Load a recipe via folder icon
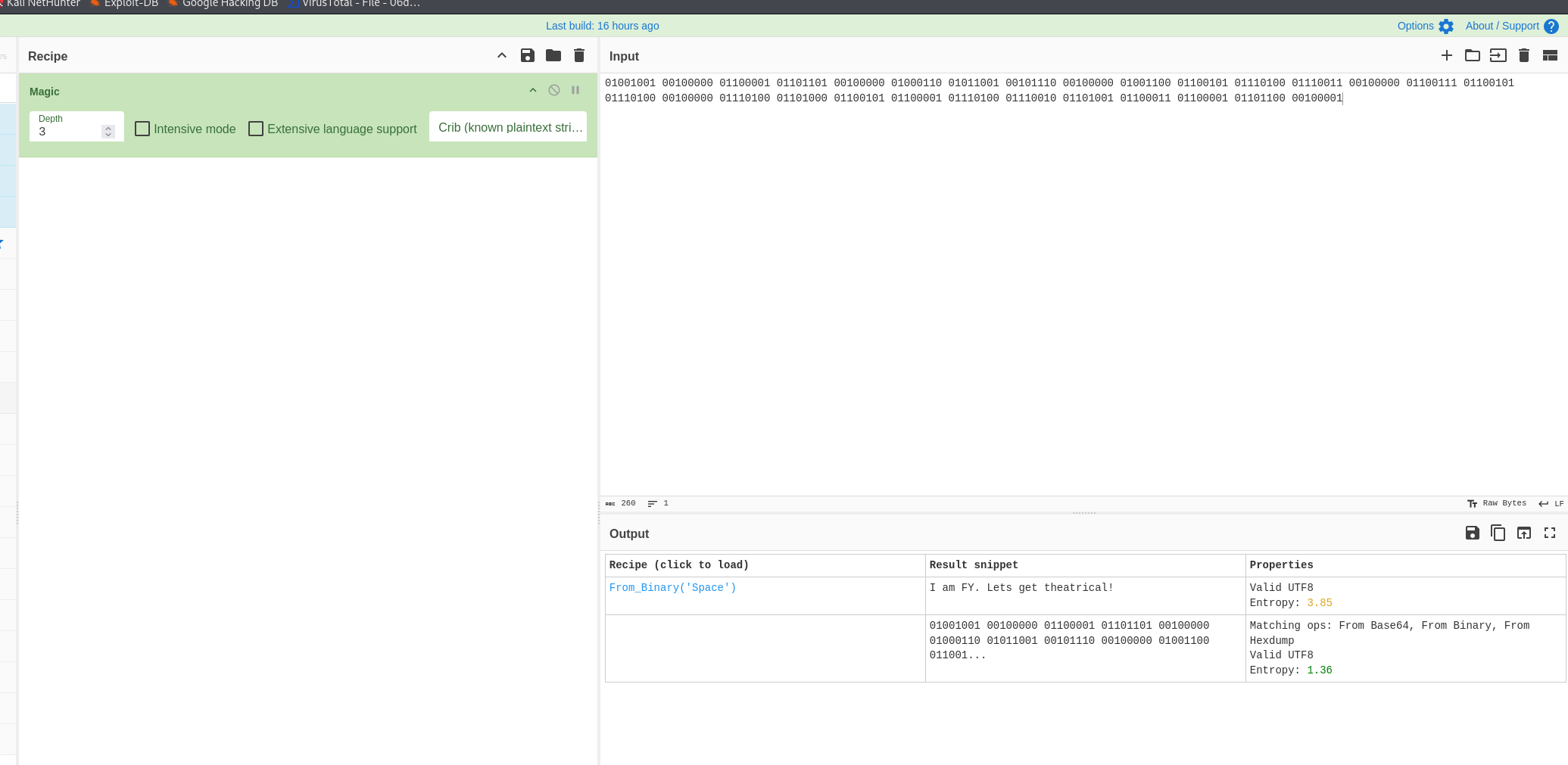Viewport: 1568px width, 765px height. (x=553, y=55)
